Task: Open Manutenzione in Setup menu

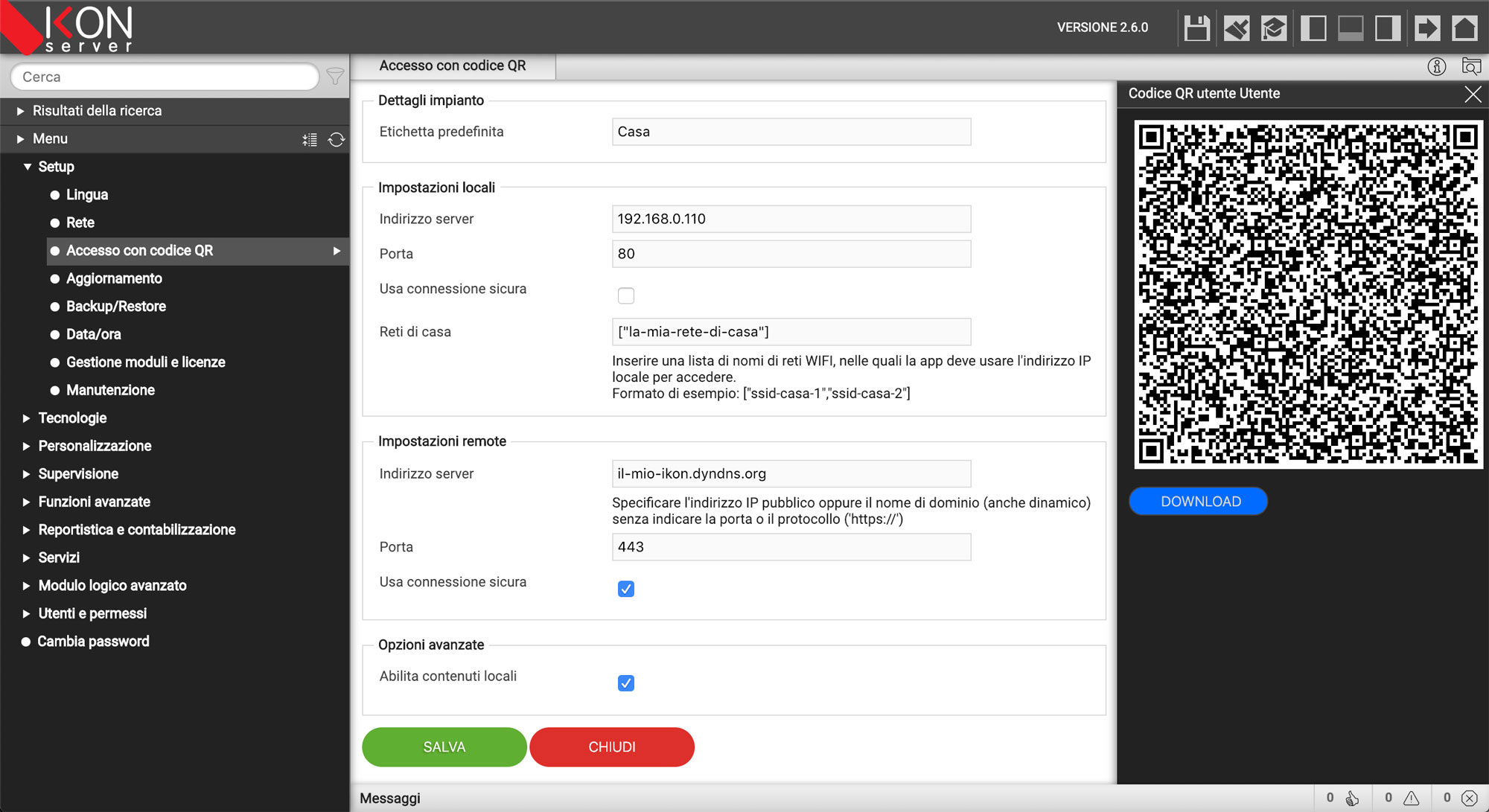Action: pyautogui.click(x=110, y=390)
